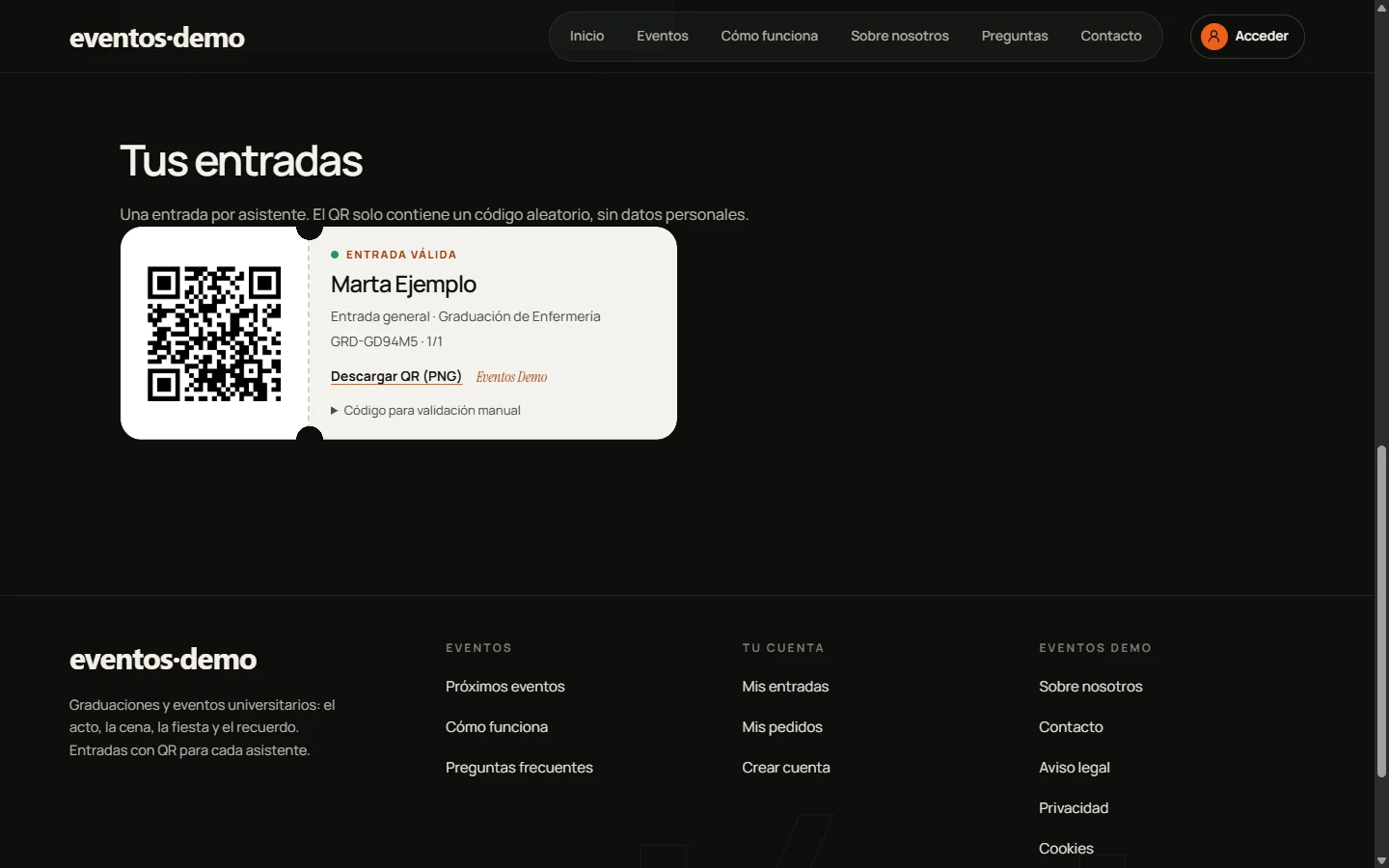Screen dimensions: 1389x868
Task: Click the 'Tus entradas' heading
Action: pyautogui.click(x=241, y=161)
